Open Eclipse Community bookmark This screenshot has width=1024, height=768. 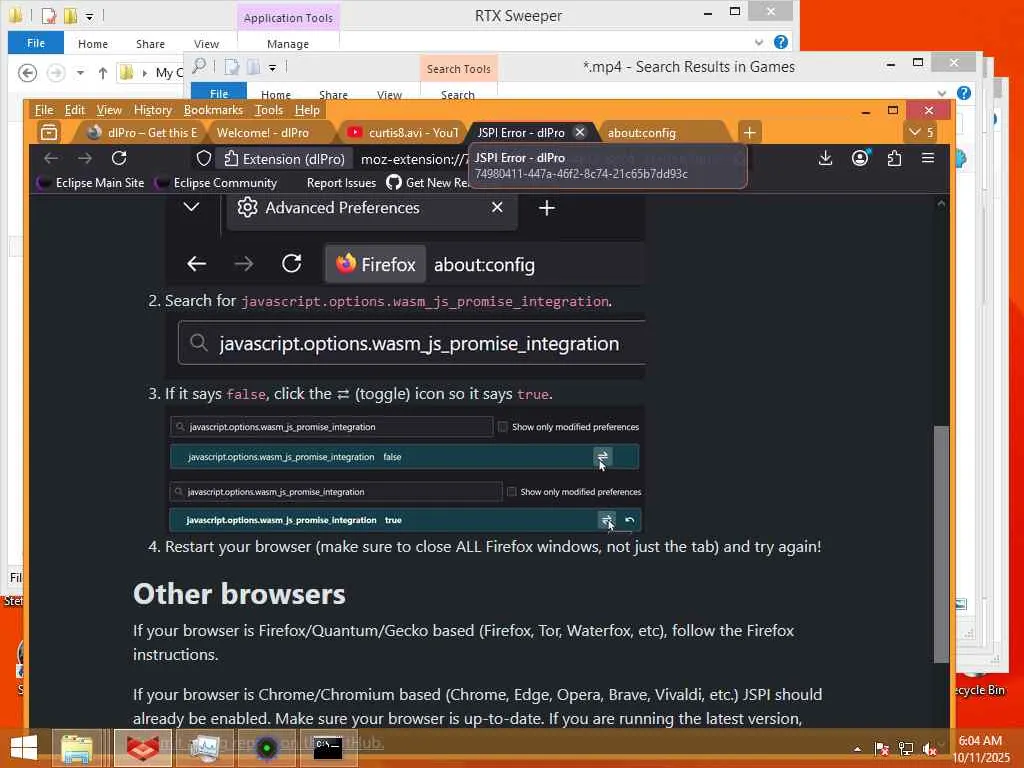(x=217, y=183)
